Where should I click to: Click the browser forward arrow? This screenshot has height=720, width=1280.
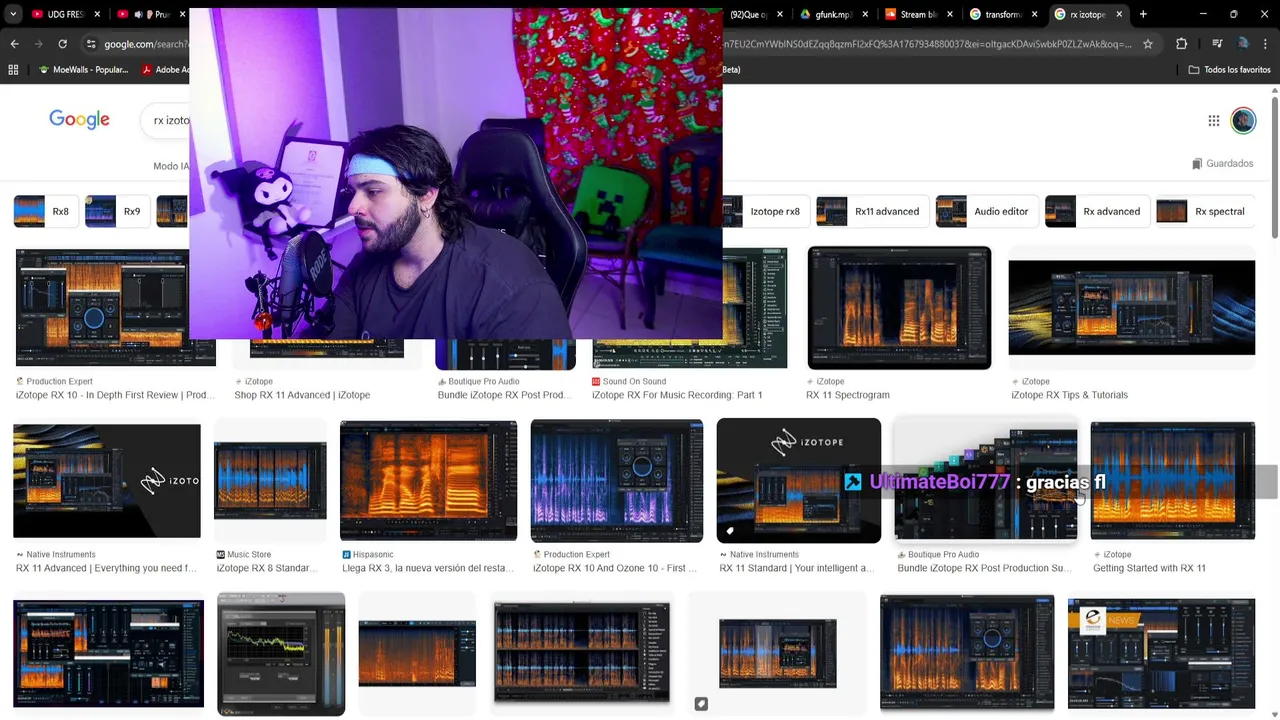coord(38,44)
